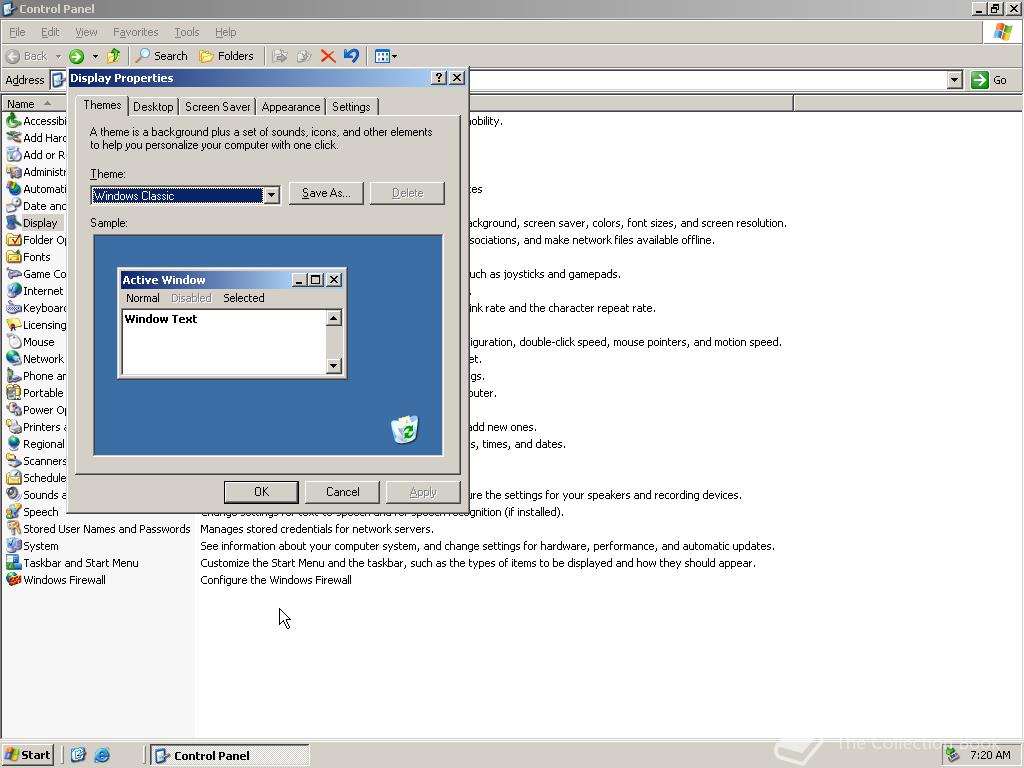Select the Sounds and Audio icon
Screen dimensions: 1024x768
click(x=13, y=494)
